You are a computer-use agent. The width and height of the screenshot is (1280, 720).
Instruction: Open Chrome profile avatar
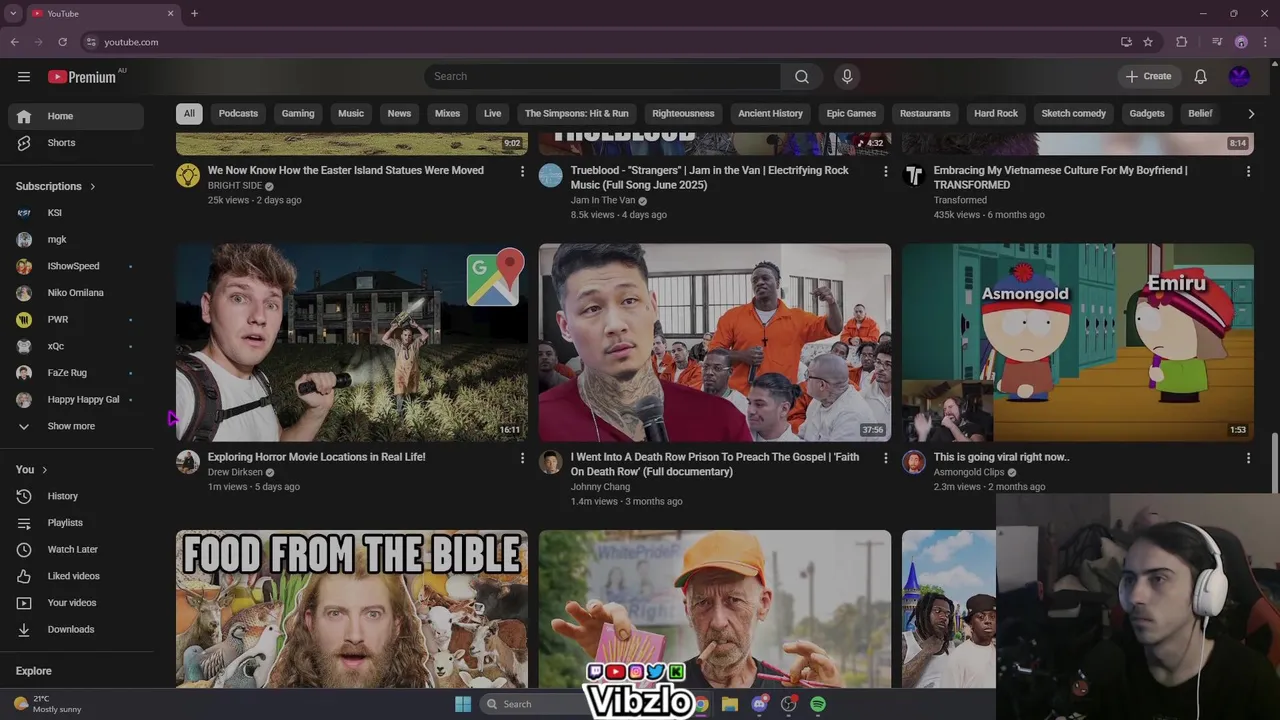(x=1241, y=42)
